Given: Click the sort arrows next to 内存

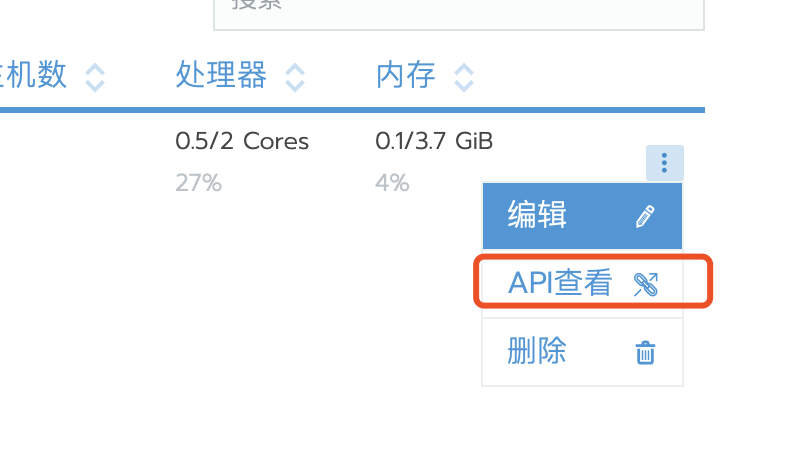Looking at the screenshot, I should pos(463,76).
